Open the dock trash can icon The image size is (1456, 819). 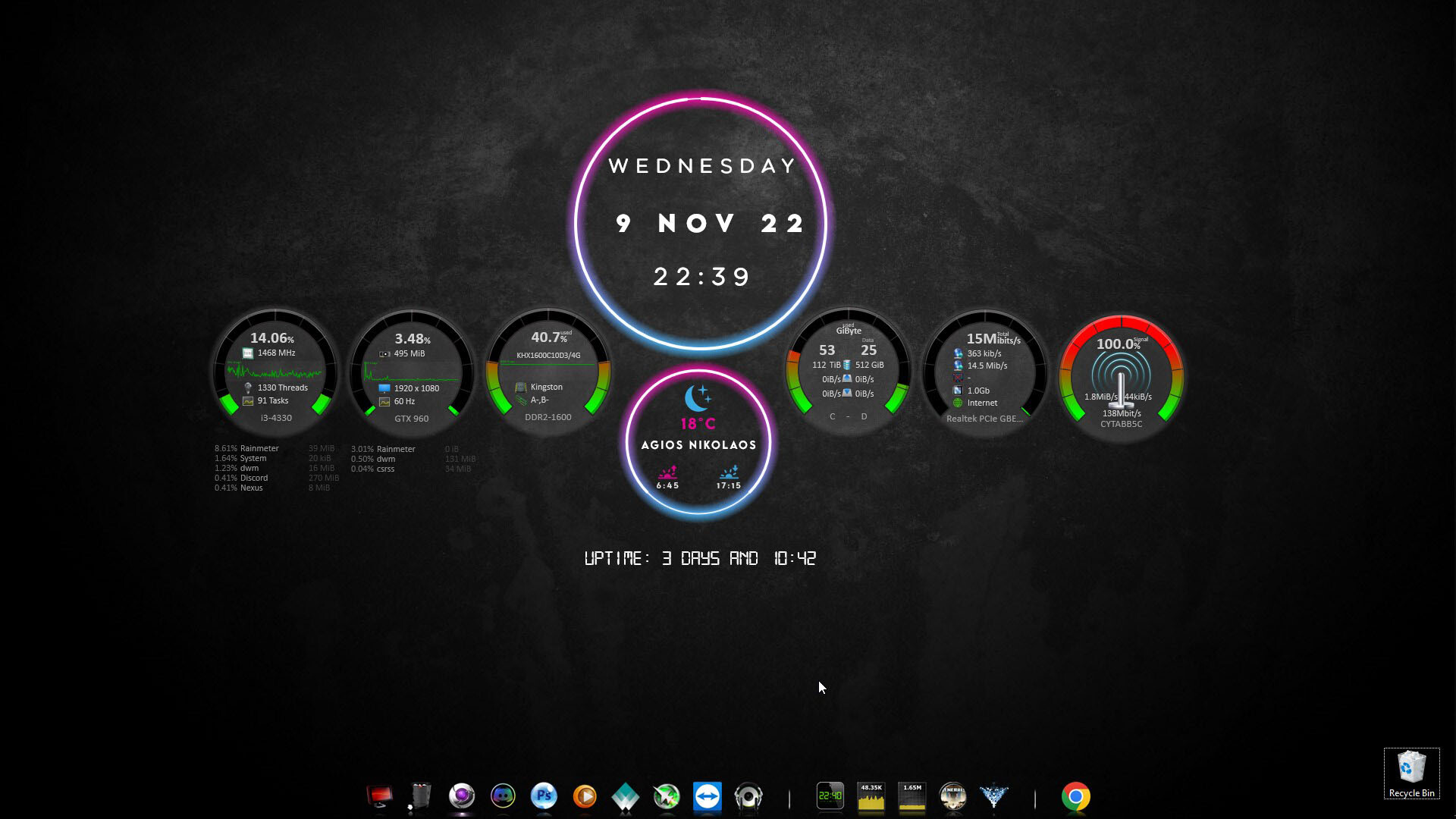pyautogui.click(x=419, y=797)
